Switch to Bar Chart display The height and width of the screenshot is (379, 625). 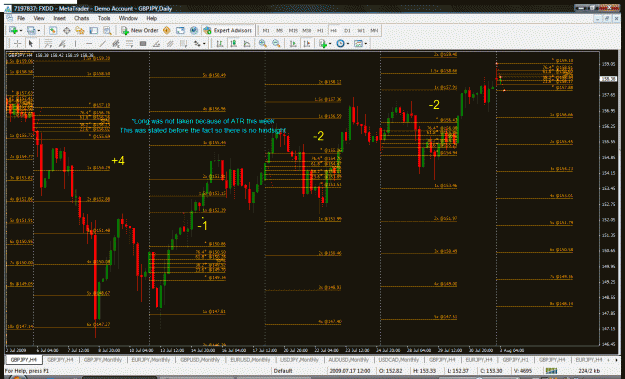[x=220, y=44]
